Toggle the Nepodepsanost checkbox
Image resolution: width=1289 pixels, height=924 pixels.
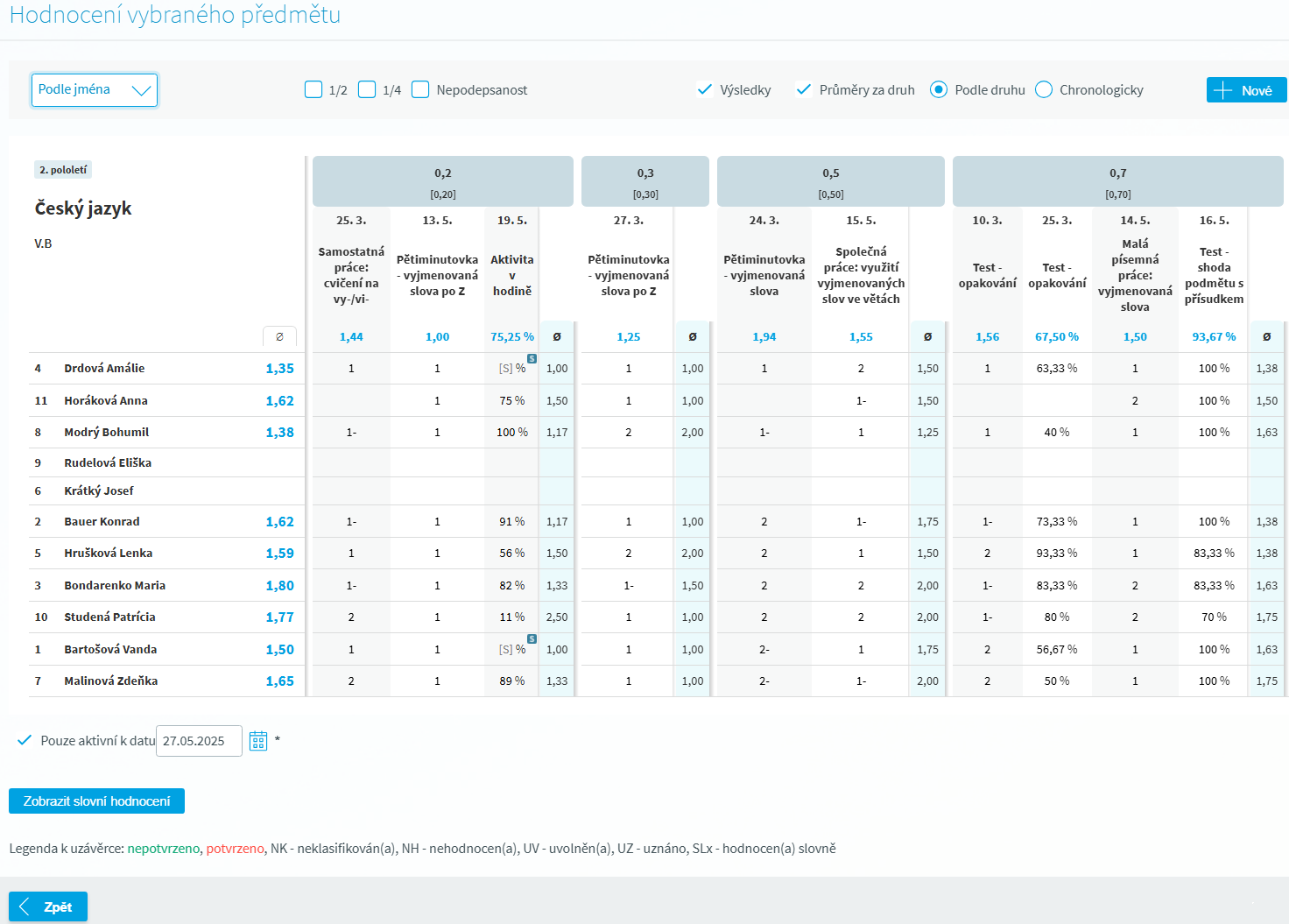click(x=420, y=89)
